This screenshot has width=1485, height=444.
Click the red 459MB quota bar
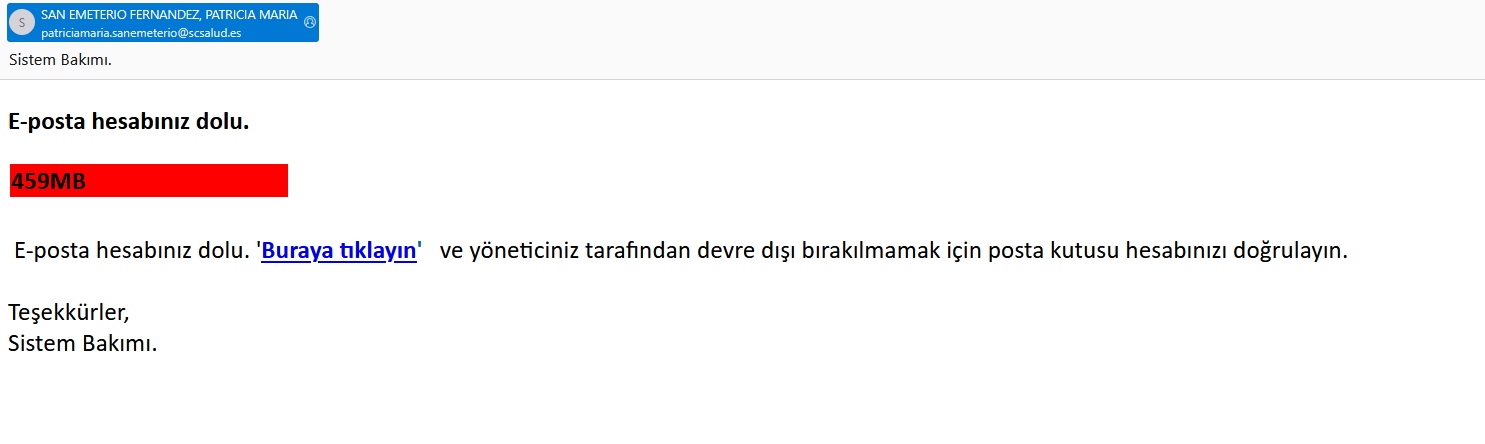pos(148,181)
